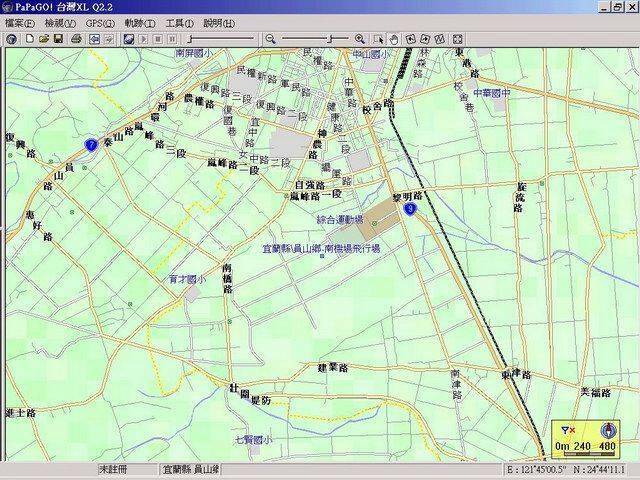Click the 東津路 road label
Viewport: 640px width, 480px height.
pos(516,374)
